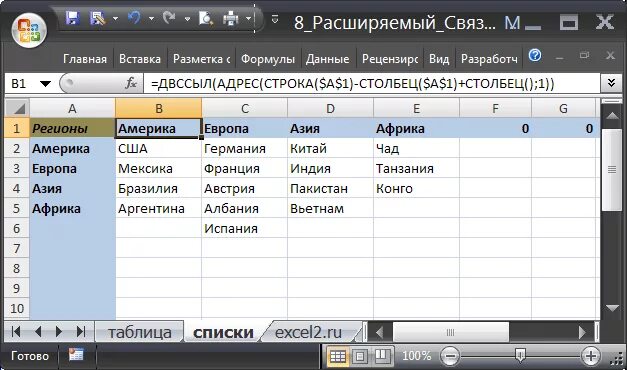Select column E header
Viewport: 627px width, 370px height.
(416, 108)
